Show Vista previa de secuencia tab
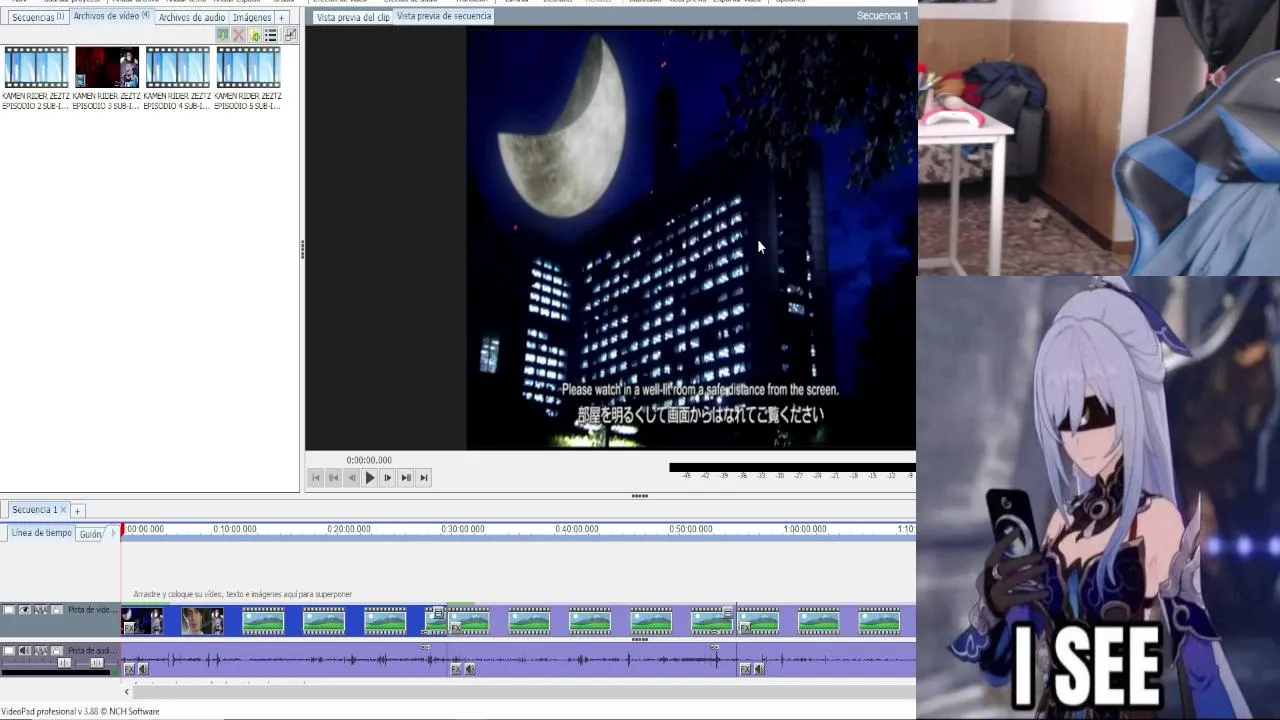The height and width of the screenshot is (720, 1280). tap(444, 16)
